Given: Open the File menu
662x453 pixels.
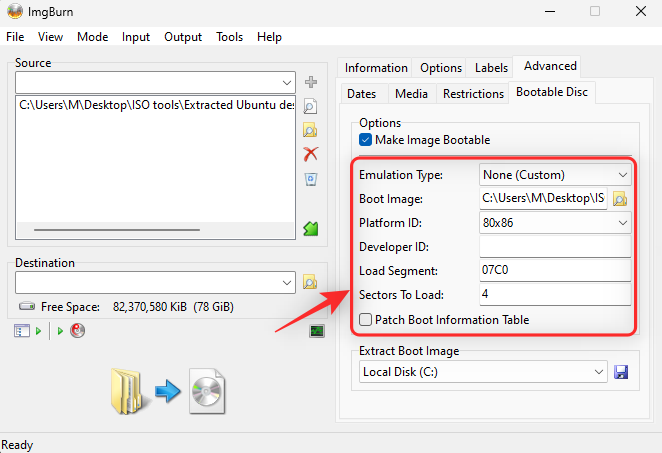Looking at the screenshot, I should [15, 37].
